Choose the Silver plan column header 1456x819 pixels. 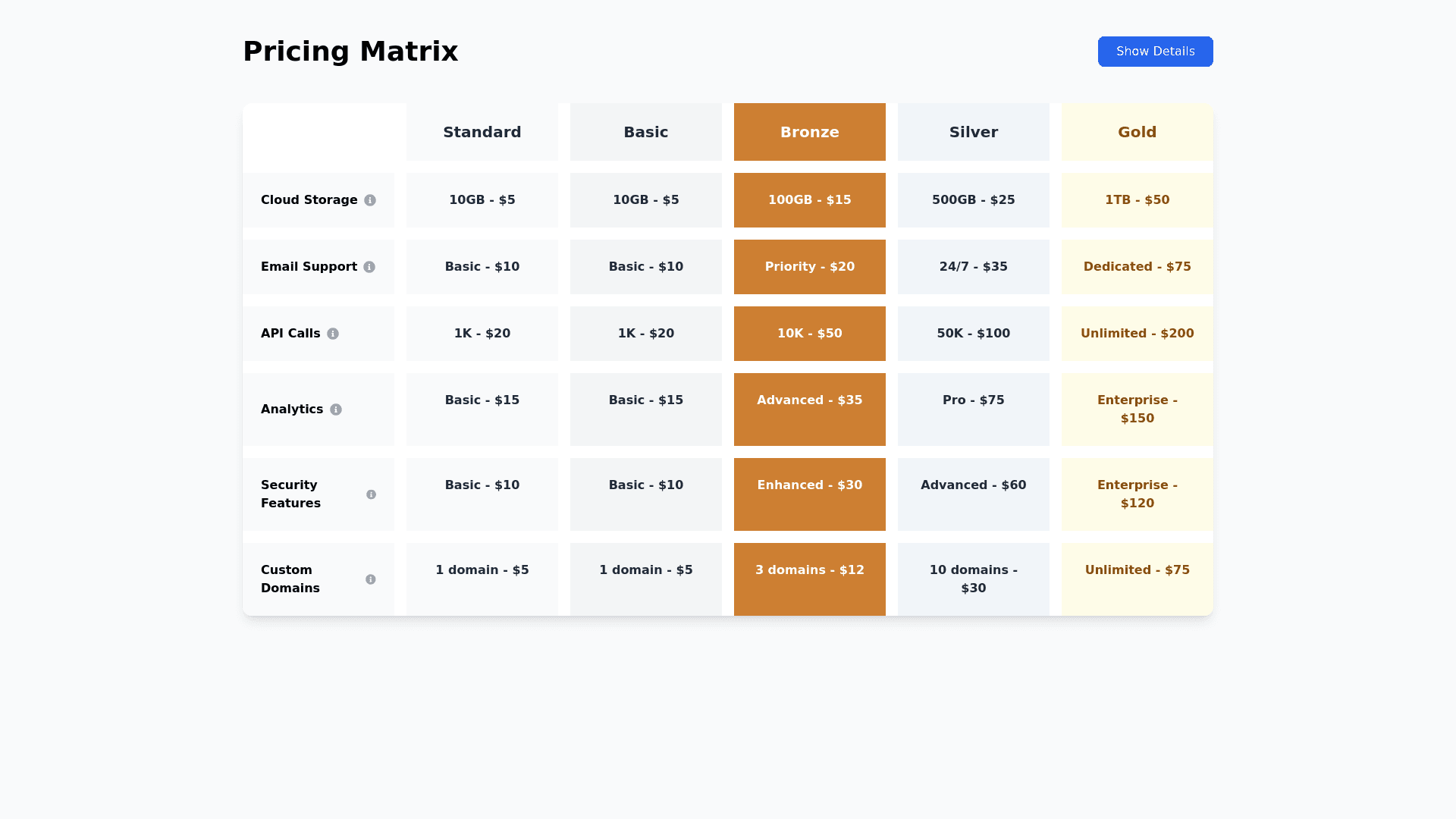click(973, 132)
